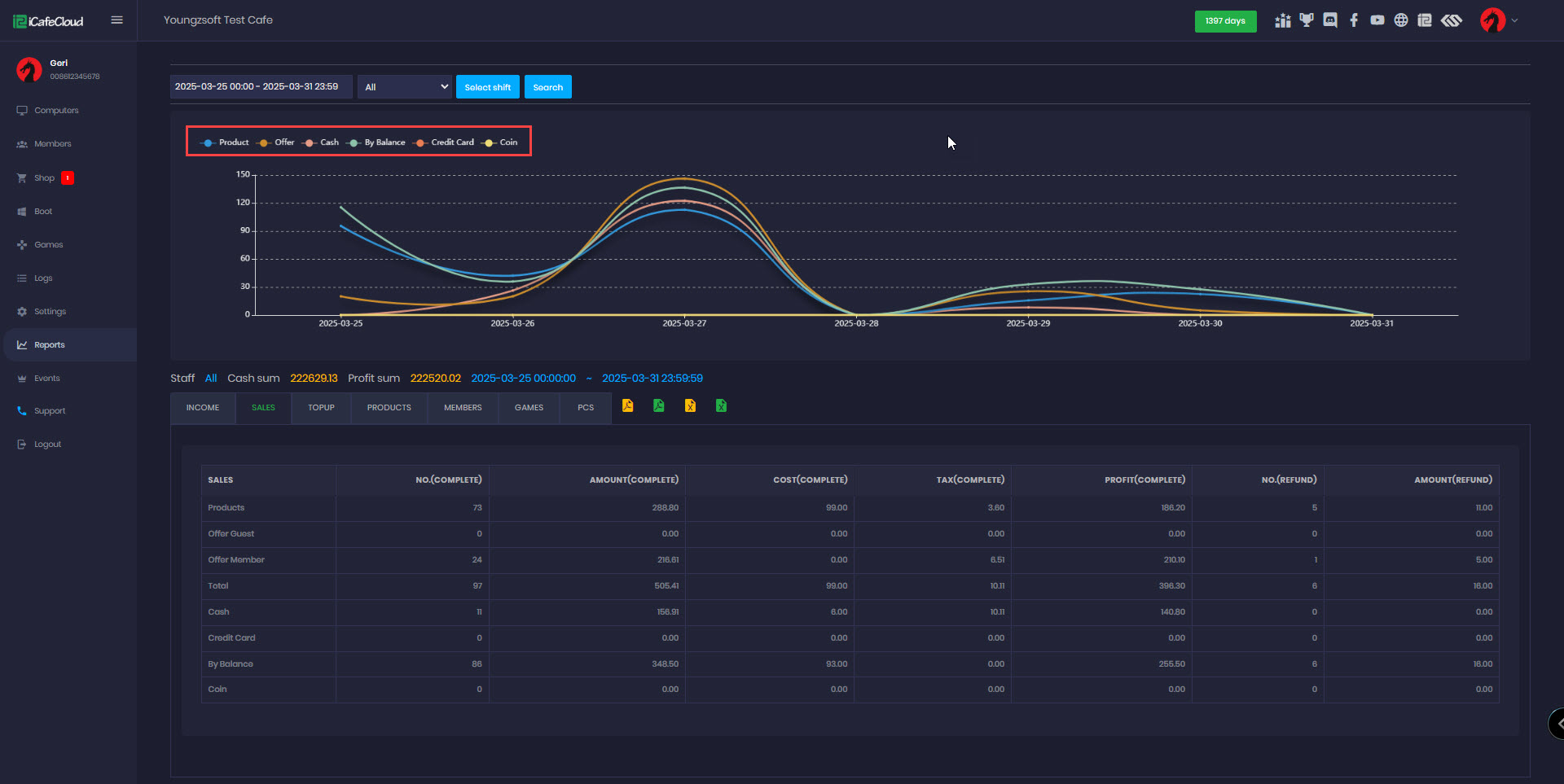Open the Members sidebar menu item
Screen dimensions: 1564x784
coord(53,144)
